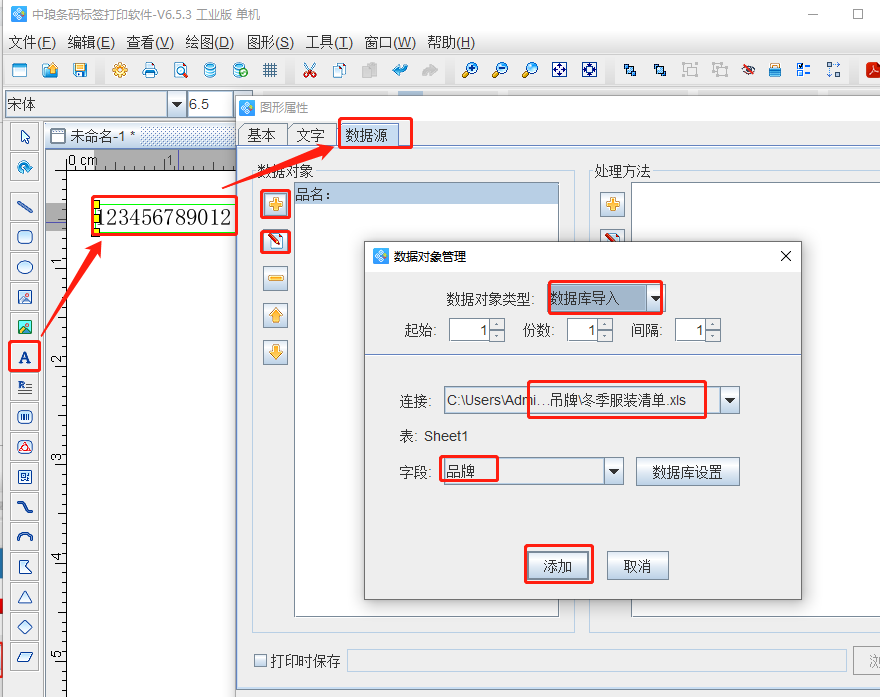The width and height of the screenshot is (880, 697).
Task: Increase the 起始 value with up stepper
Action: click(x=497, y=325)
